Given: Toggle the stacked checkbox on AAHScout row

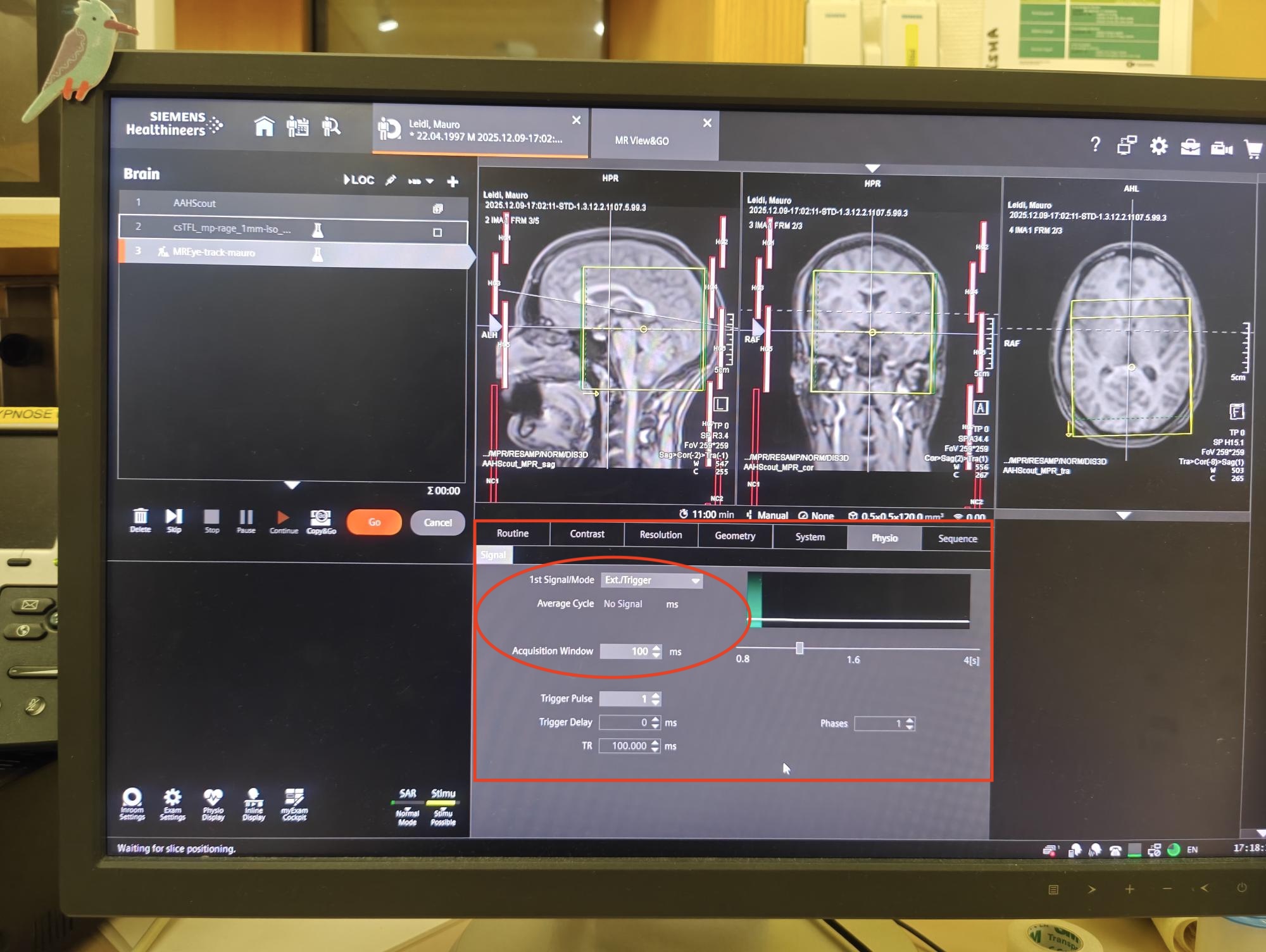Looking at the screenshot, I should pos(437,208).
